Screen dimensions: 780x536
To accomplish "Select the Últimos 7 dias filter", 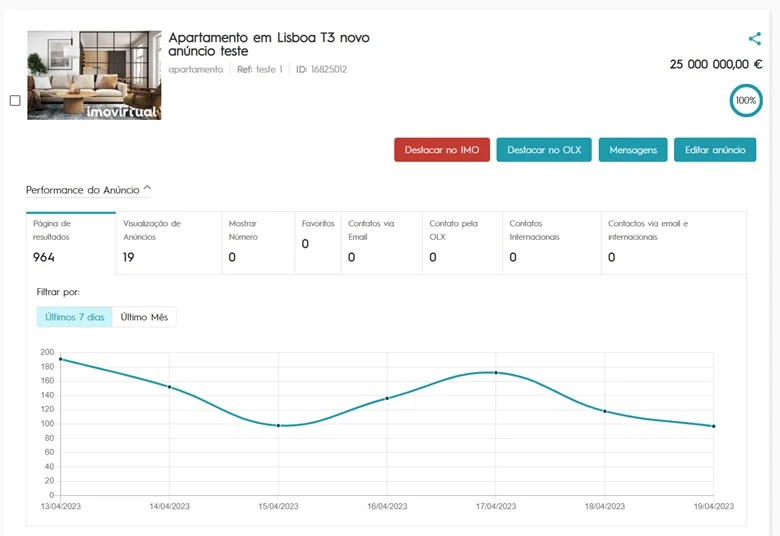I will 75,317.
